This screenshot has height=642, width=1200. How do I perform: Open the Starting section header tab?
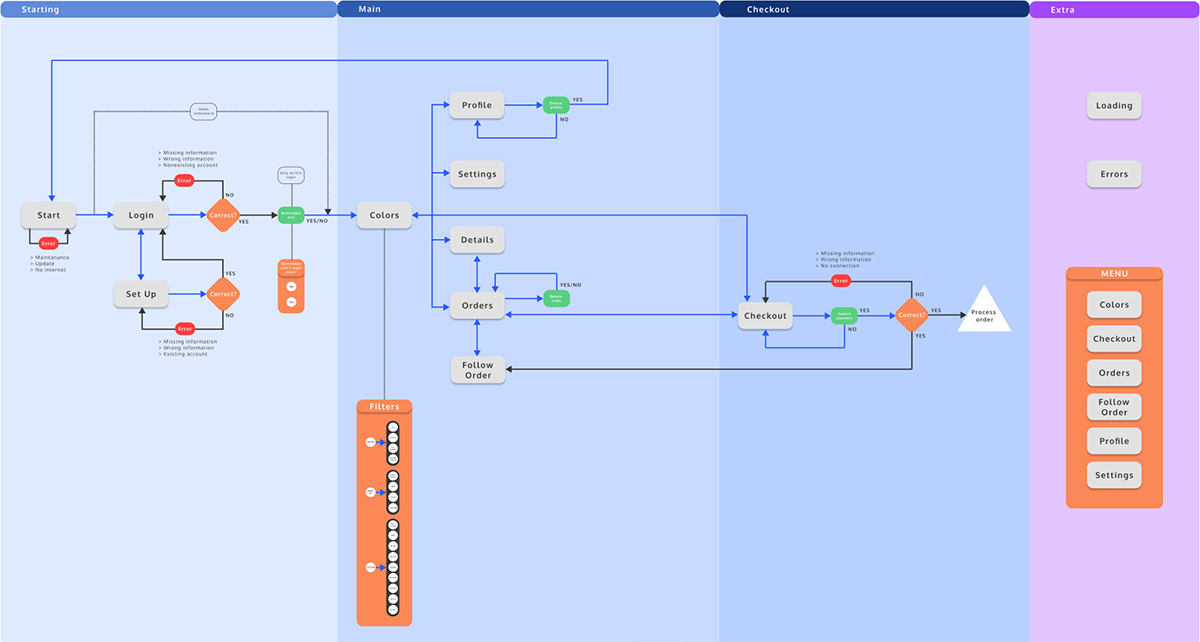[168, 9]
